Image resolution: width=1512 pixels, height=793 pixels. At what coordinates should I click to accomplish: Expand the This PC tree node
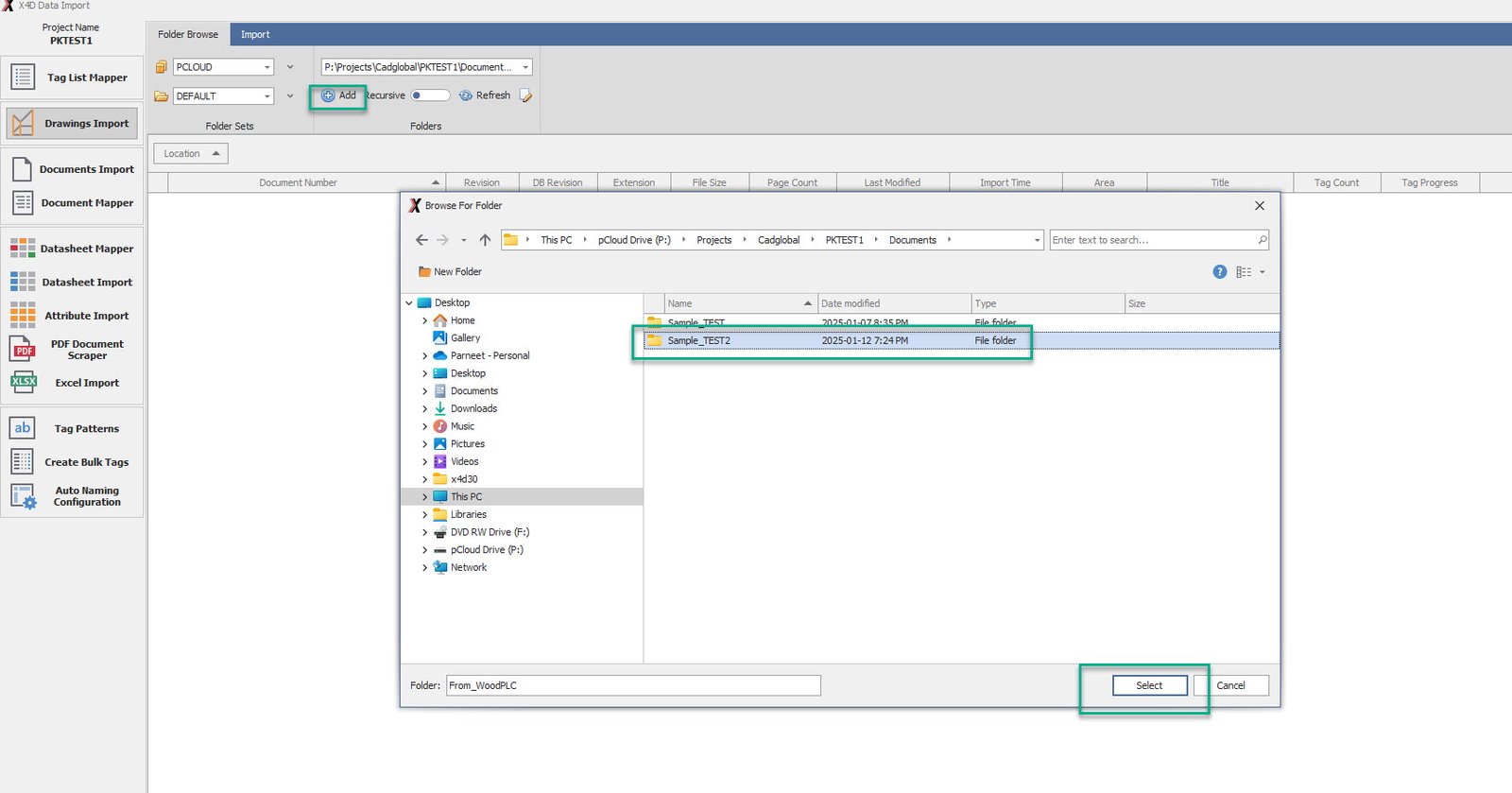(424, 497)
